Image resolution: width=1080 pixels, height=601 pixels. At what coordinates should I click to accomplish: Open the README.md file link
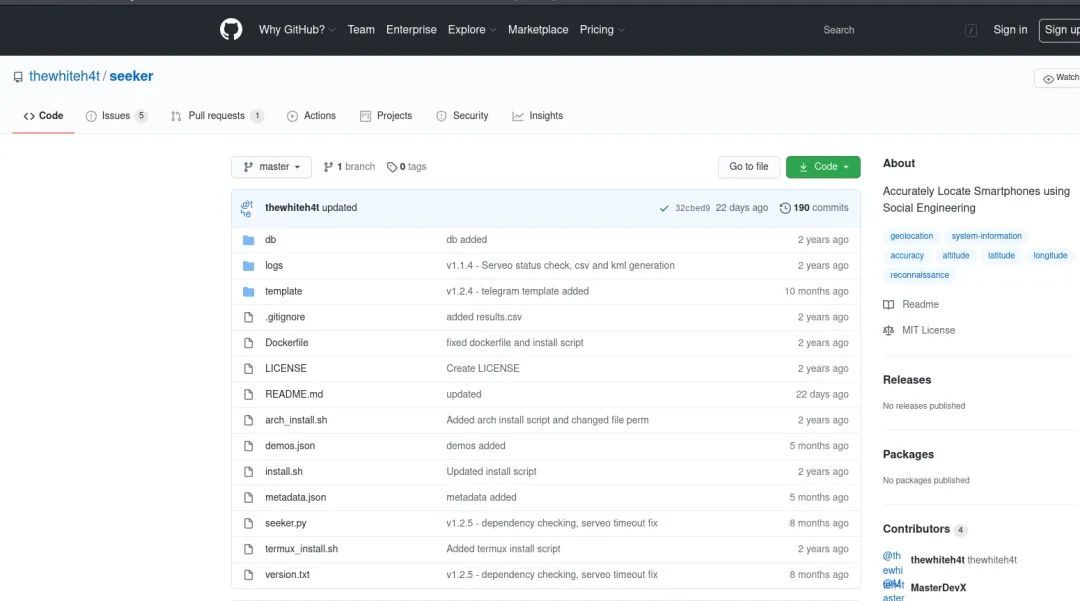pyautogui.click(x=294, y=394)
